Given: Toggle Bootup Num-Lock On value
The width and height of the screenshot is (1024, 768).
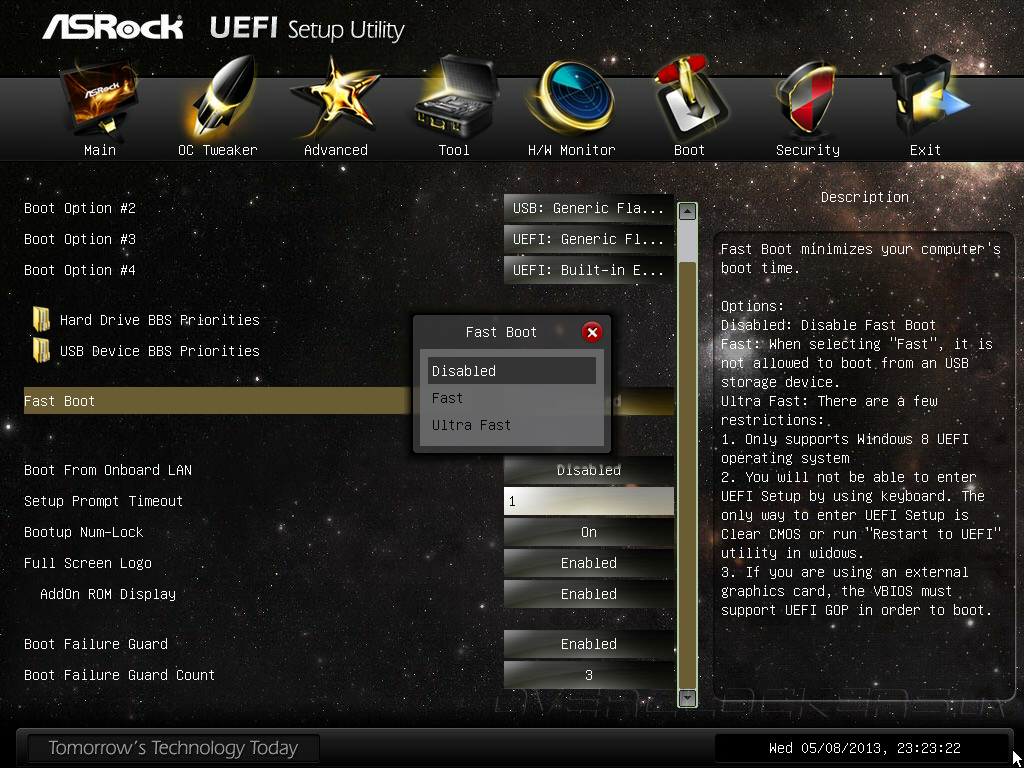Looking at the screenshot, I should (x=588, y=532).
